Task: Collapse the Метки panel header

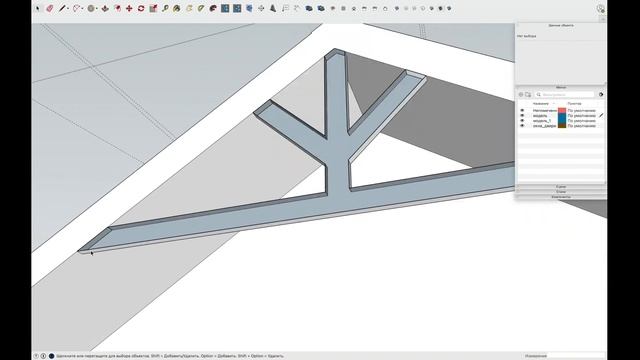Action: (x=561, y=87)
